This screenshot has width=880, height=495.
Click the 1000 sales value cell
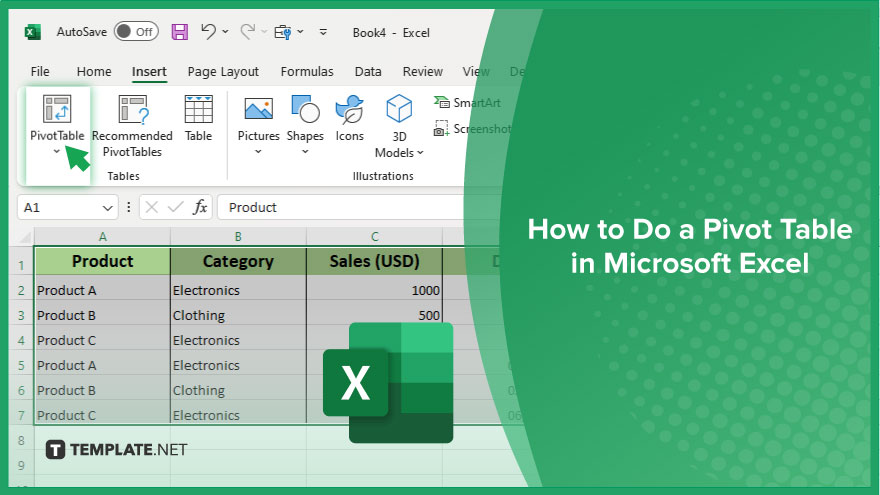(375, 290)
